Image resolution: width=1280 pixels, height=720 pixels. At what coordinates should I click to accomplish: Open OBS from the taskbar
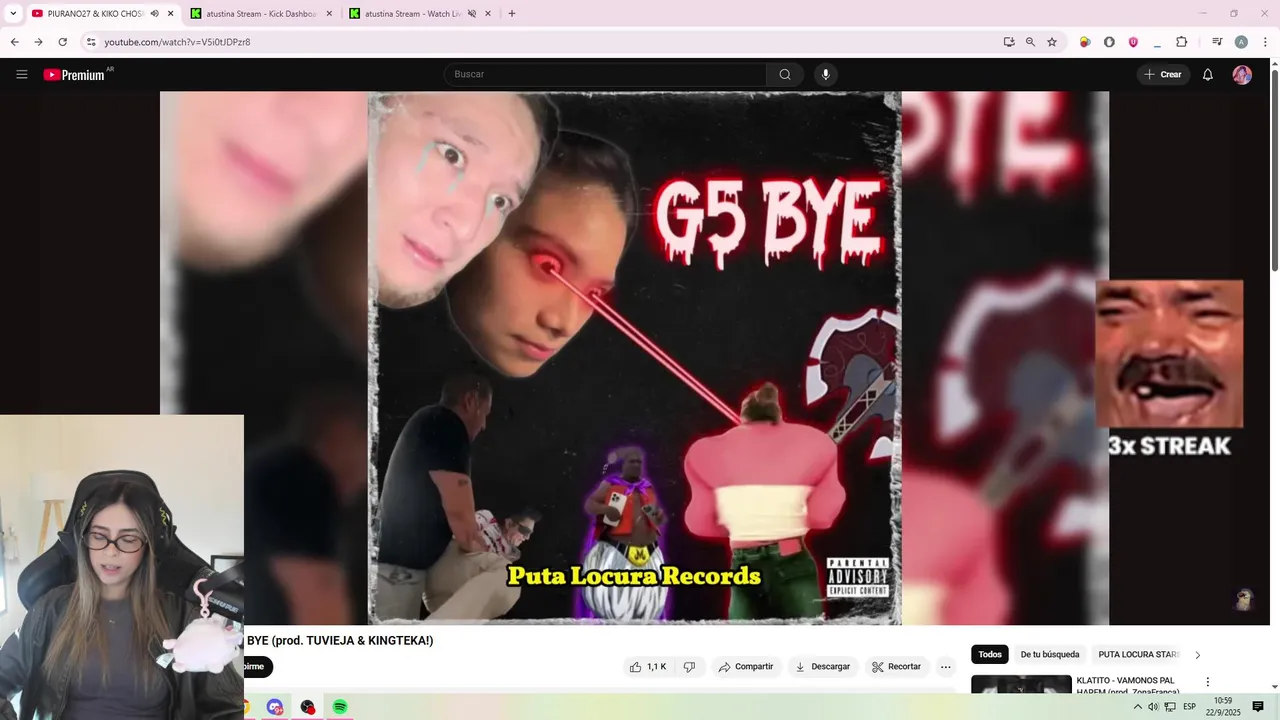click(308, 707)
